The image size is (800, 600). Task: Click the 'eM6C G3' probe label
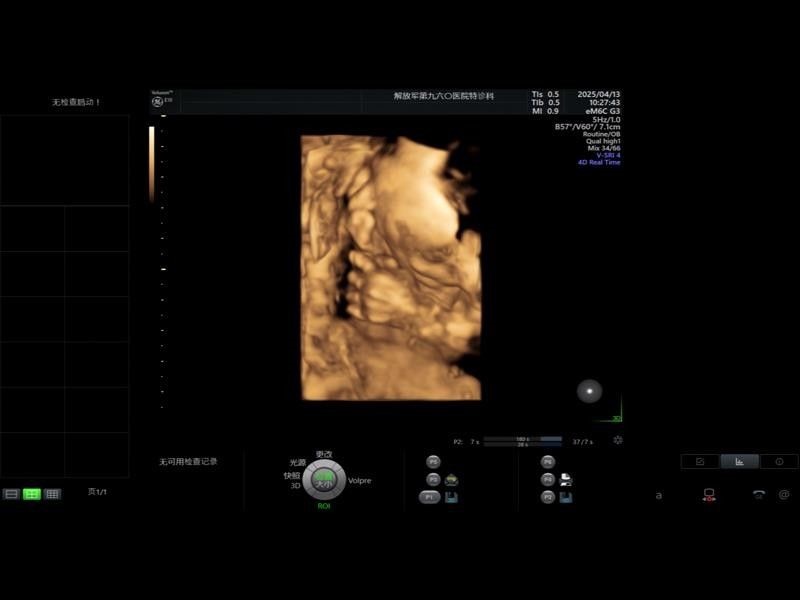coord(603,111)
